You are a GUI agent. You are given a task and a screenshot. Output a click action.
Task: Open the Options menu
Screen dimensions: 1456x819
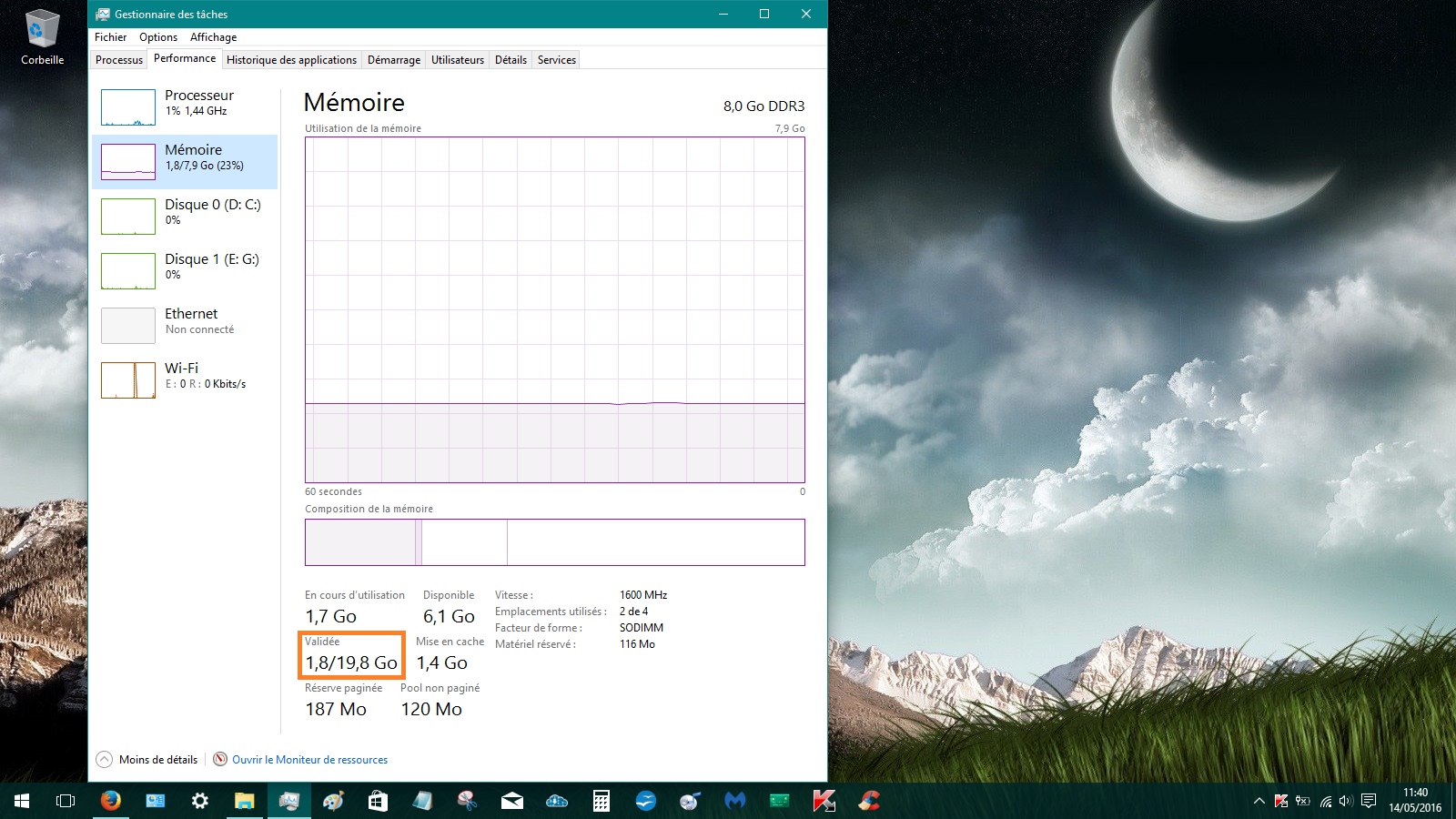158,37
